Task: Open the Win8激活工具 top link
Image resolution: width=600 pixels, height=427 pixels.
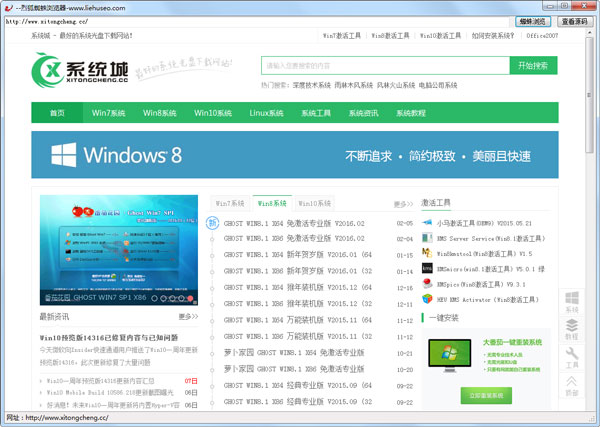Action: (390, 36)
